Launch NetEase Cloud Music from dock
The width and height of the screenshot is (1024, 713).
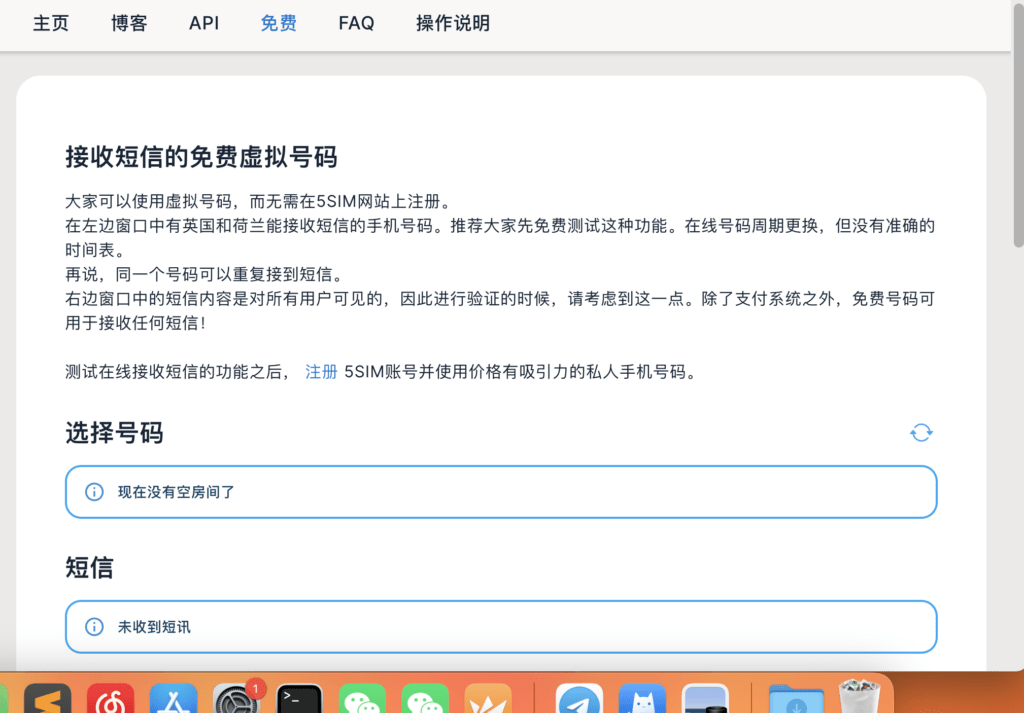click(x=110, y=698)
